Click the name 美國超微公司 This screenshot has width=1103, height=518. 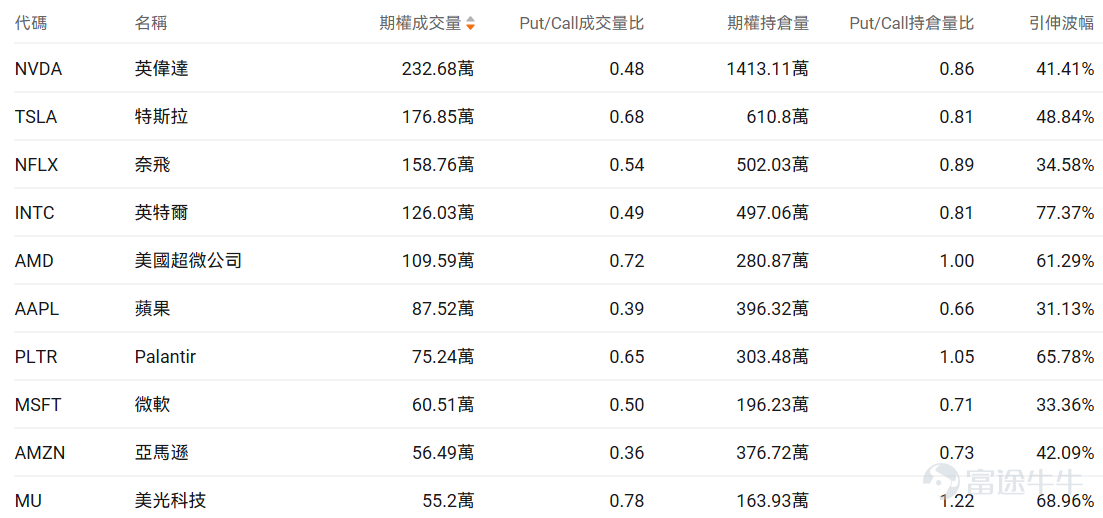(x=188, y=261)
